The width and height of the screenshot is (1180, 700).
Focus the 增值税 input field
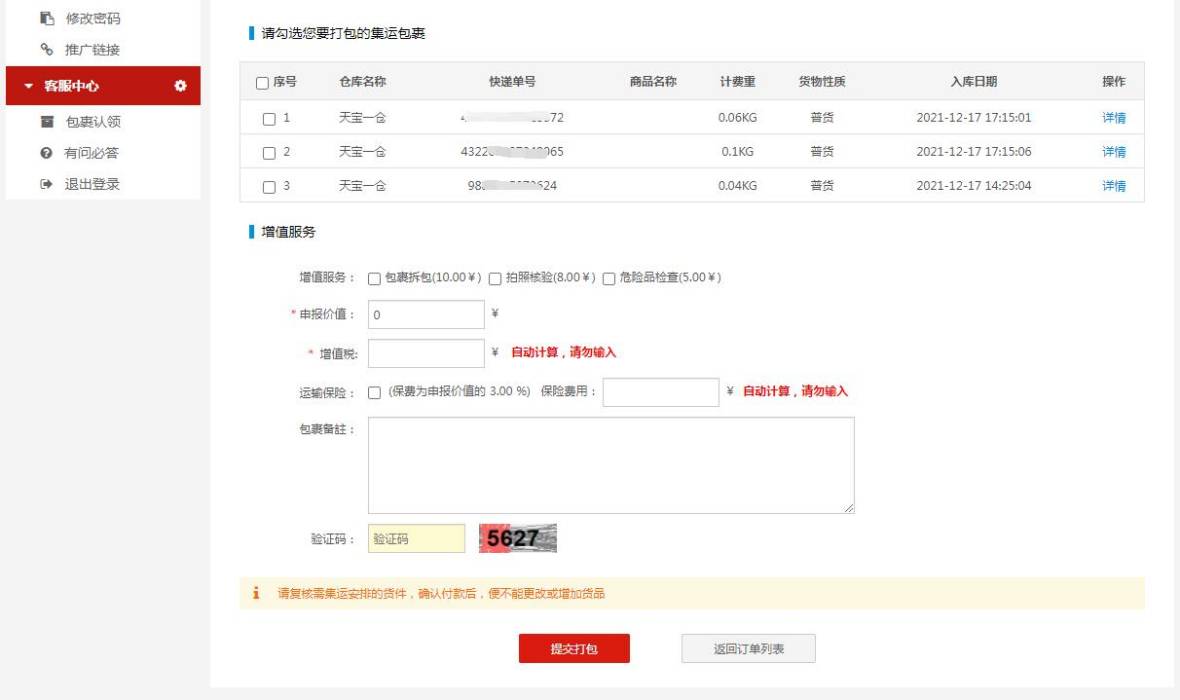[x=426, y=353]
